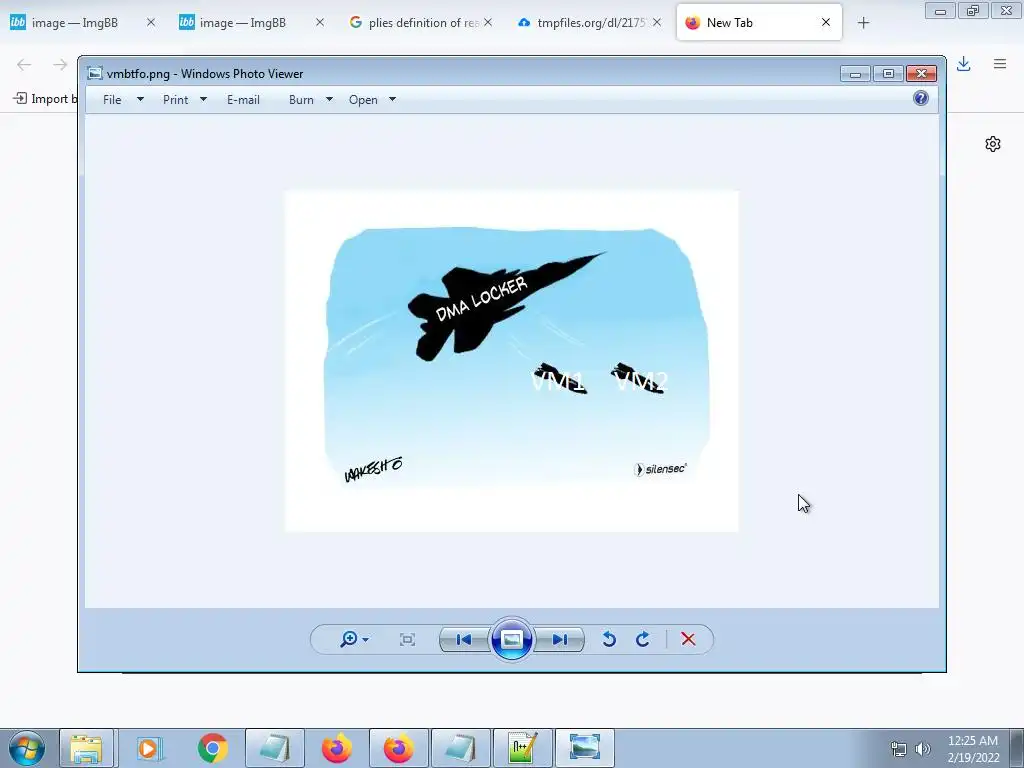Click the Firefox back arrow
The height and width of the screenshot is (768, 1024).
(x=24, y=64)
